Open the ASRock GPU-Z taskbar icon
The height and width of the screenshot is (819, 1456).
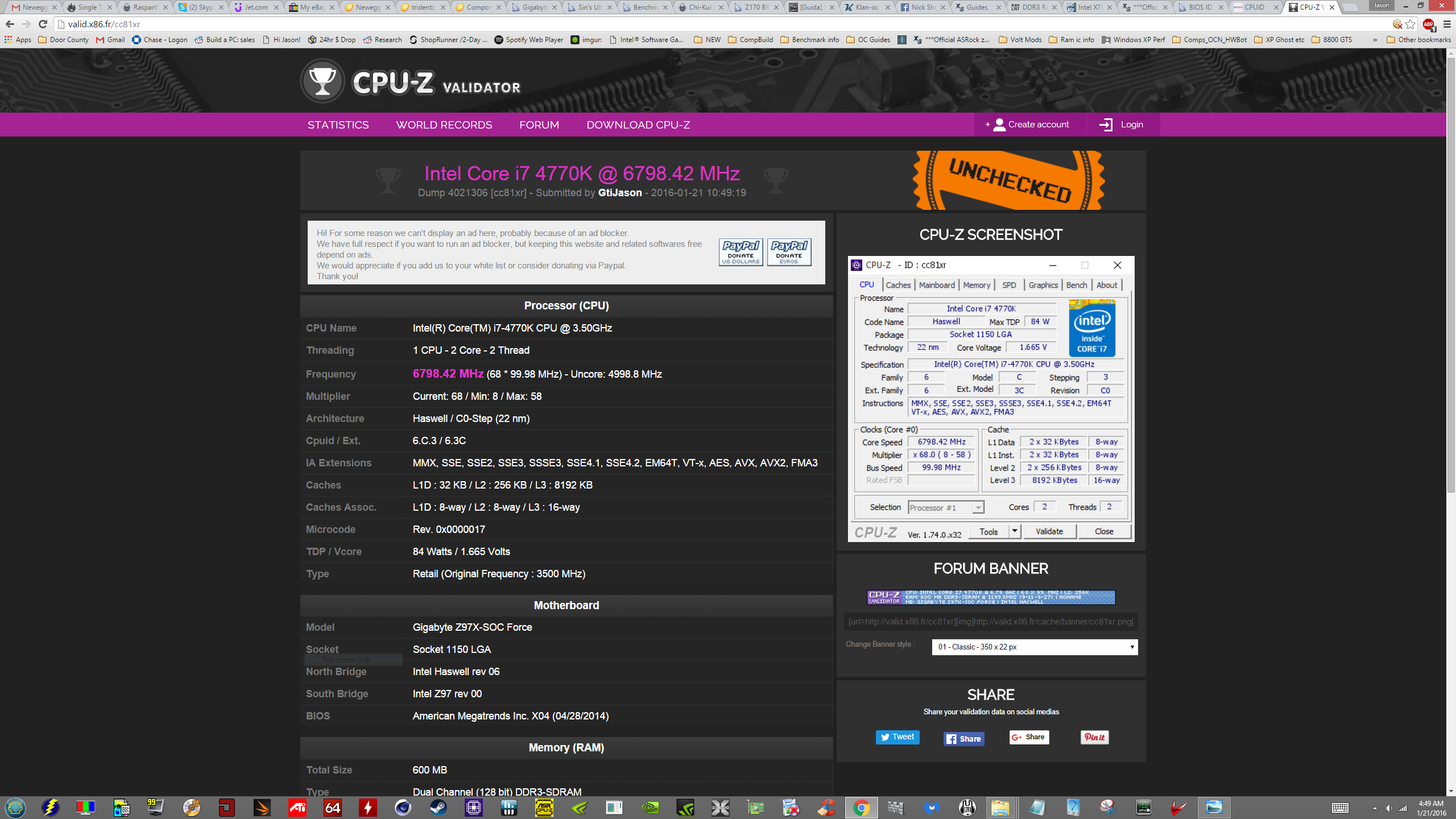pyautogui.click(x=544, y=808)
